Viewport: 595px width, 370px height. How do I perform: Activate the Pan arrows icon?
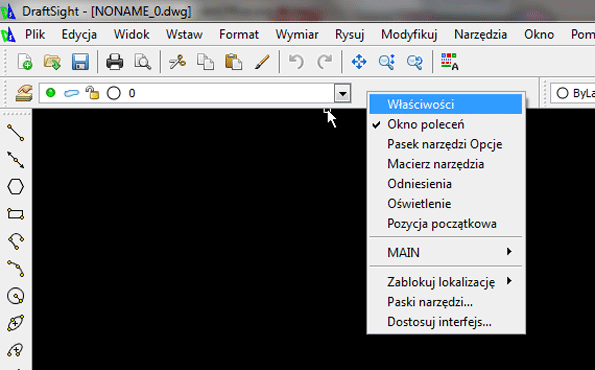click(x=359, y=61)
